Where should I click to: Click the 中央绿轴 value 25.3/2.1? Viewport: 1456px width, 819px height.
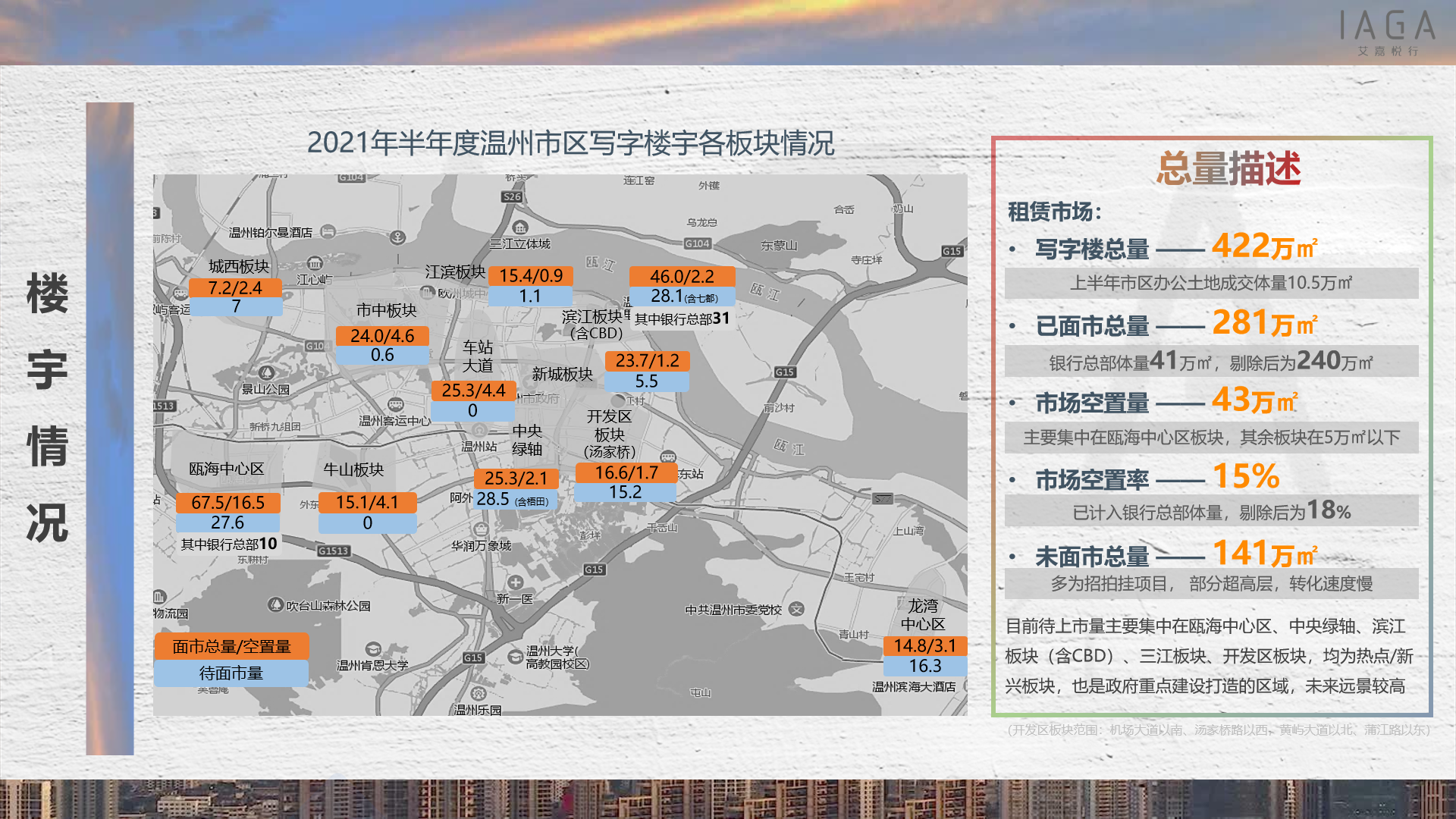coord(516,479)
